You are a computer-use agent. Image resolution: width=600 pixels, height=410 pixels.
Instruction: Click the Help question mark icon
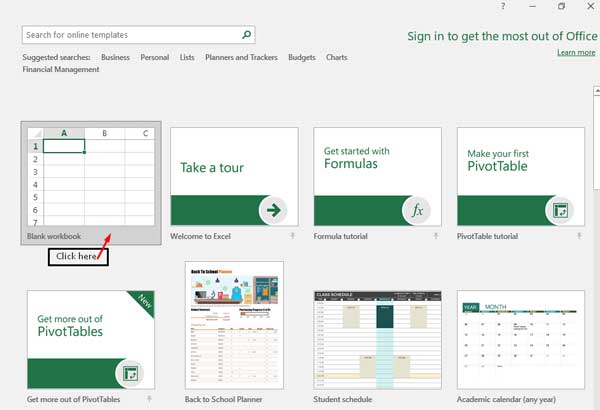(503, 6)
